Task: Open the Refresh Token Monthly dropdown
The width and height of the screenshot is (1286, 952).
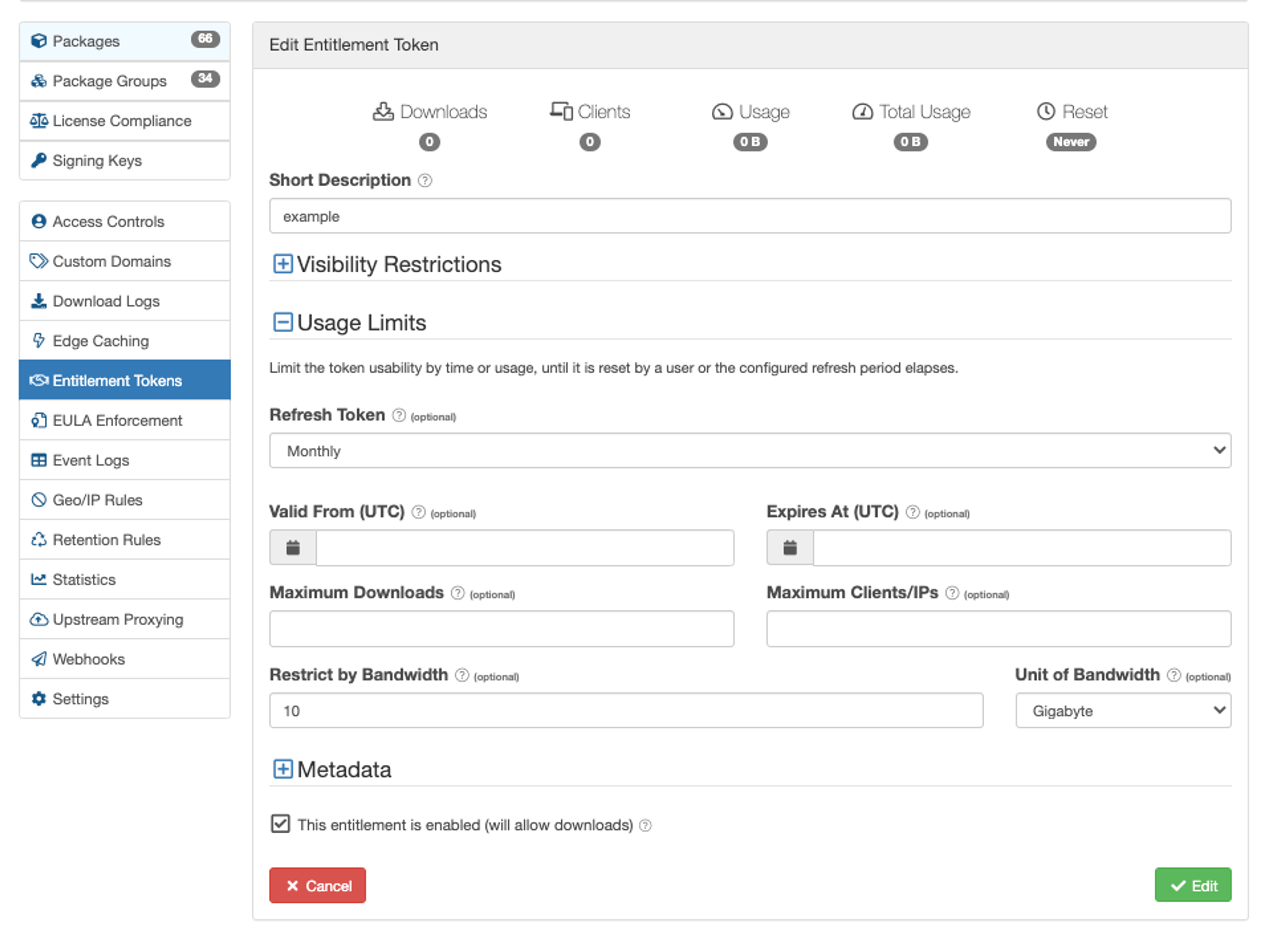Action: 749,451
